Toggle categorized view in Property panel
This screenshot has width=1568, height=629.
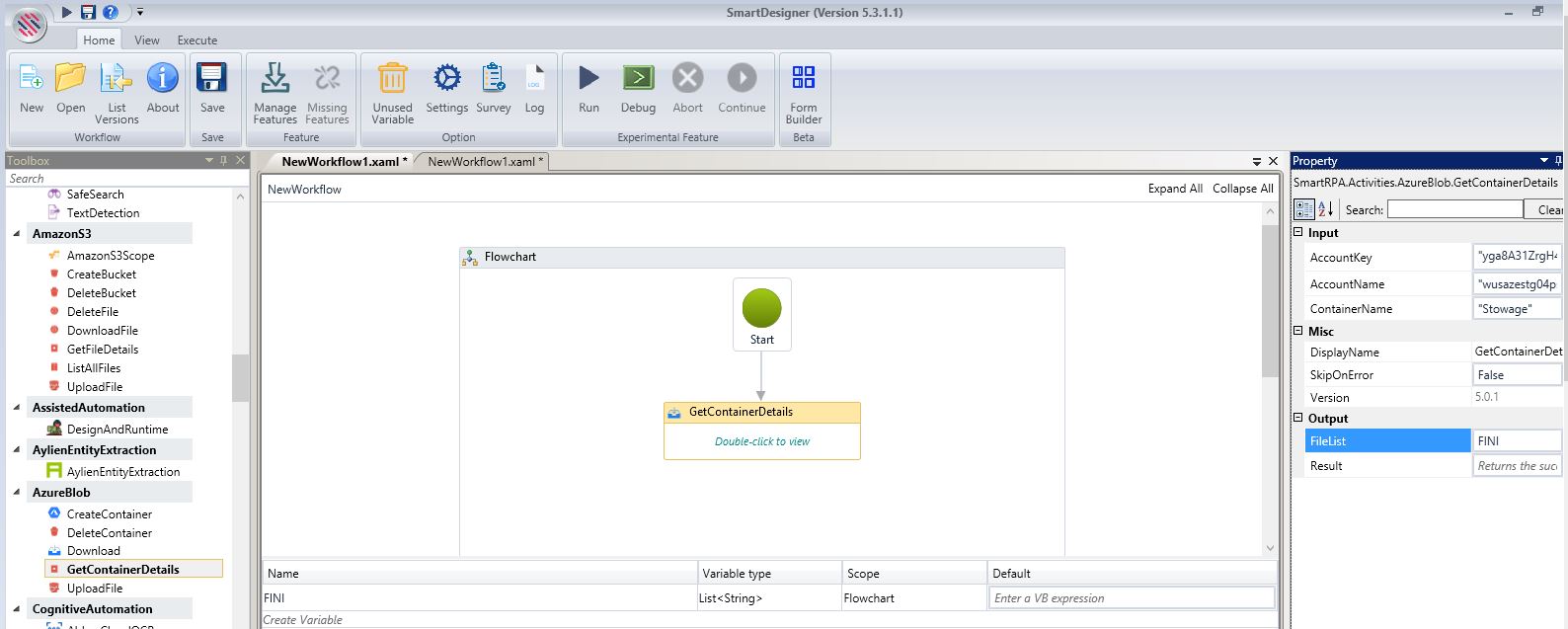1304,209
